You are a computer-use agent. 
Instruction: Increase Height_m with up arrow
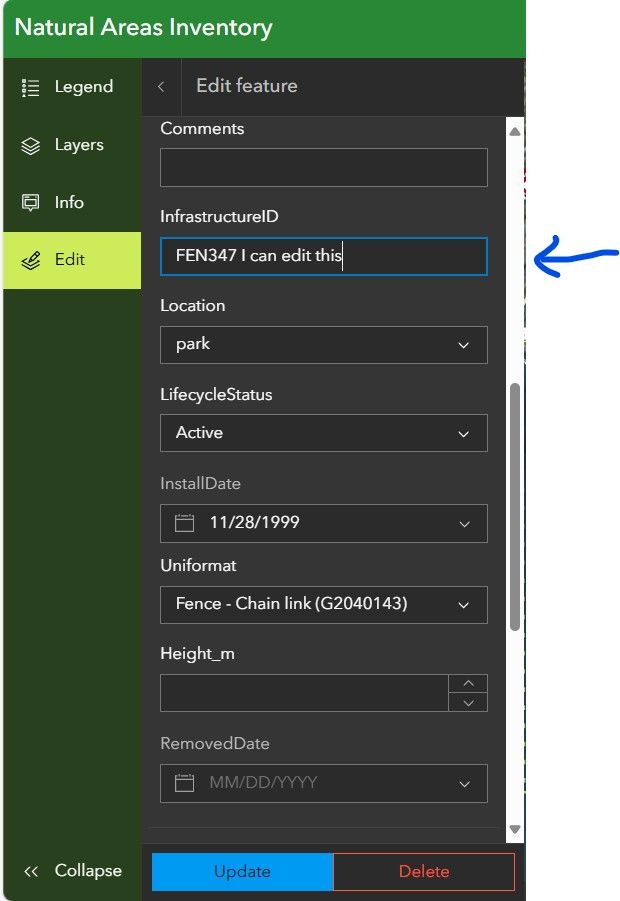468,684
